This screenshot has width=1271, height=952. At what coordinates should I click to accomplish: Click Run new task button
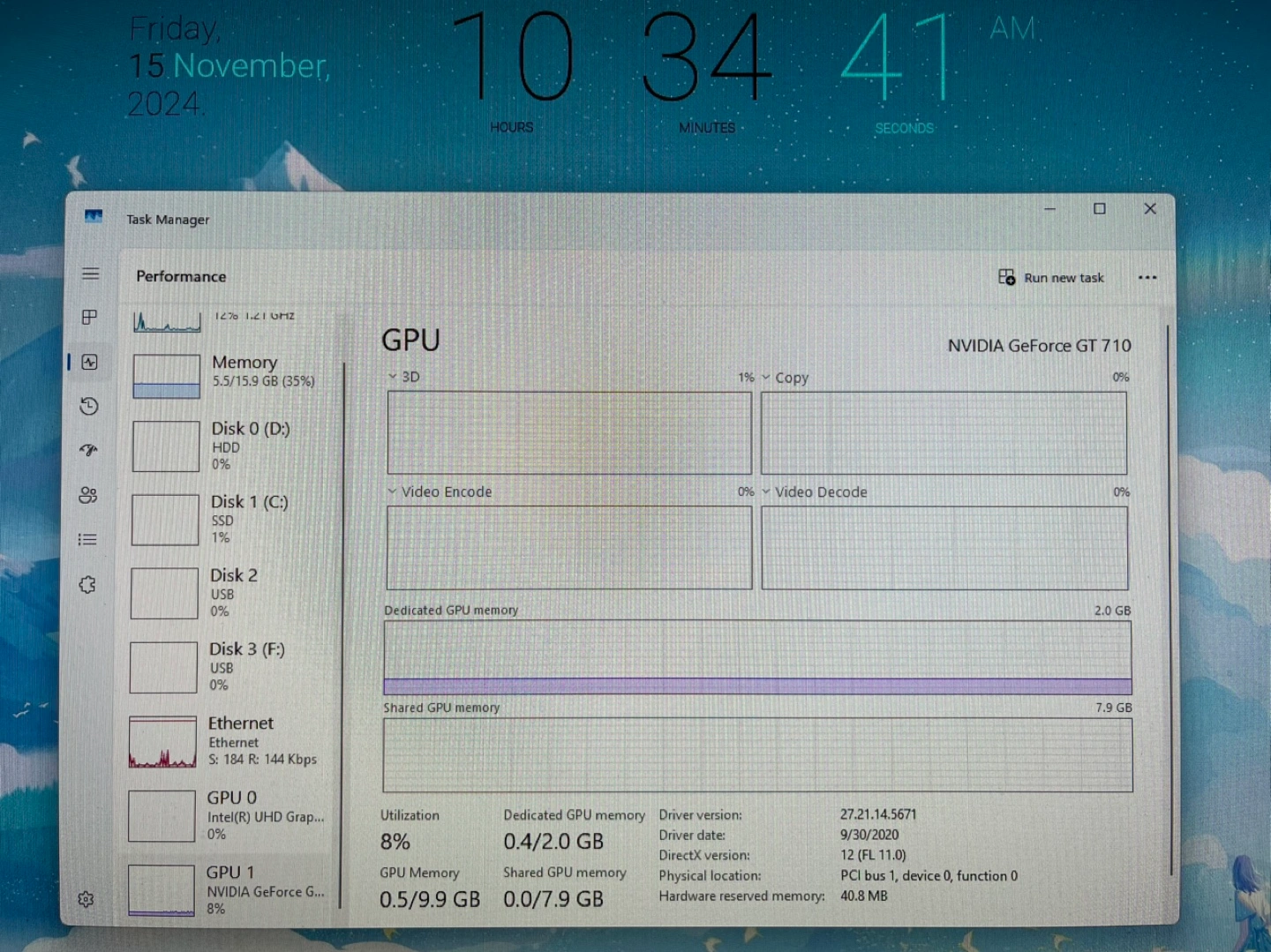click(1051, 277)
